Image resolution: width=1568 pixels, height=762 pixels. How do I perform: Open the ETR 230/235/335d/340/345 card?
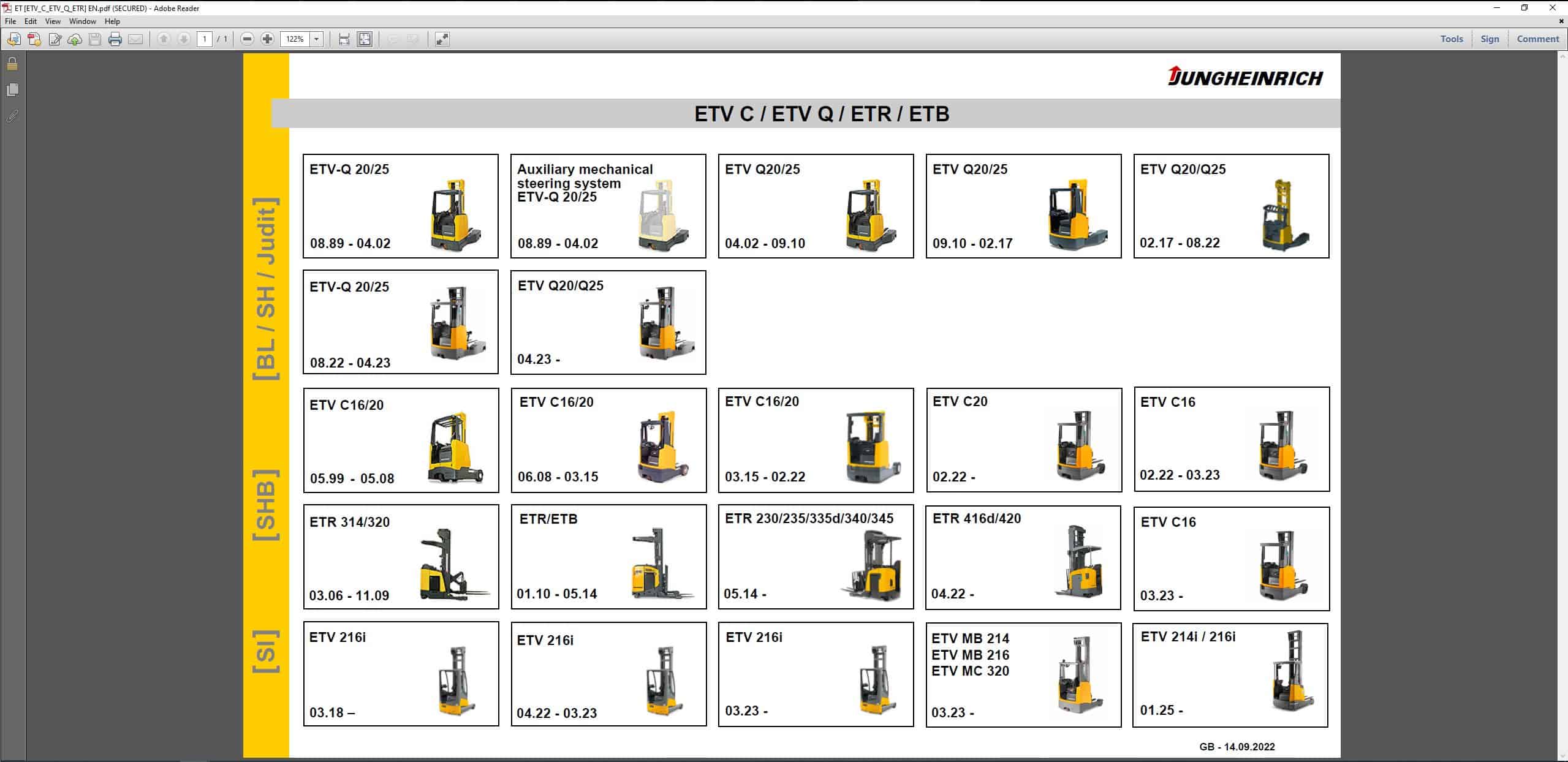point(816,557)
